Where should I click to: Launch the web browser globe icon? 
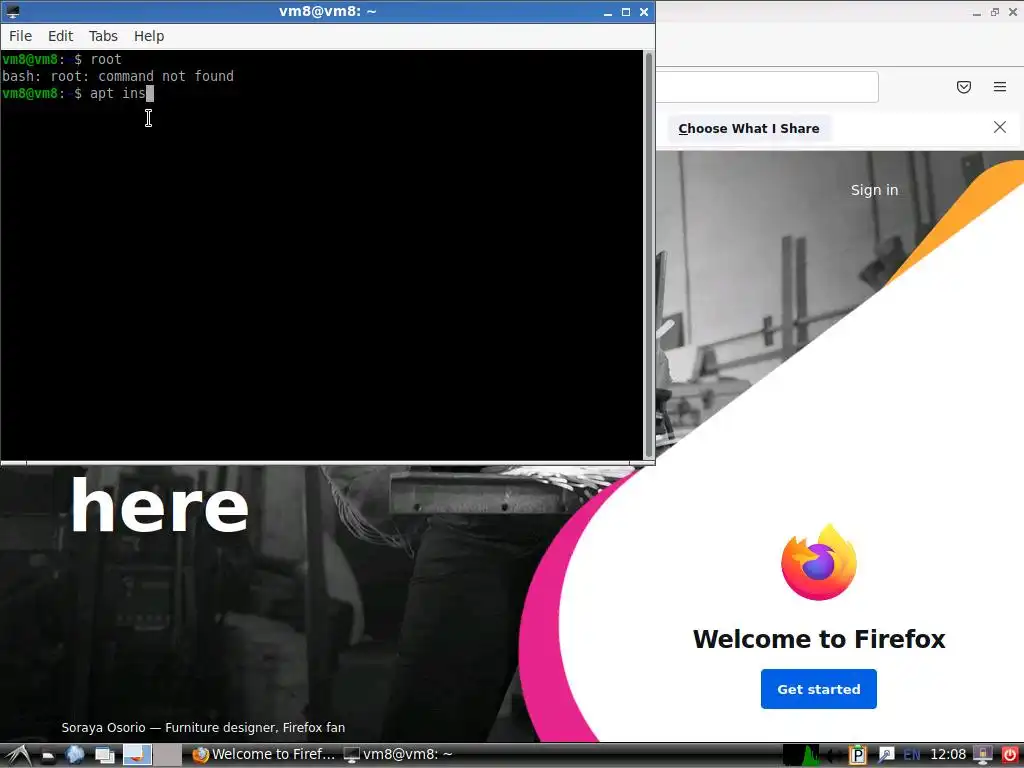[75, 755]
